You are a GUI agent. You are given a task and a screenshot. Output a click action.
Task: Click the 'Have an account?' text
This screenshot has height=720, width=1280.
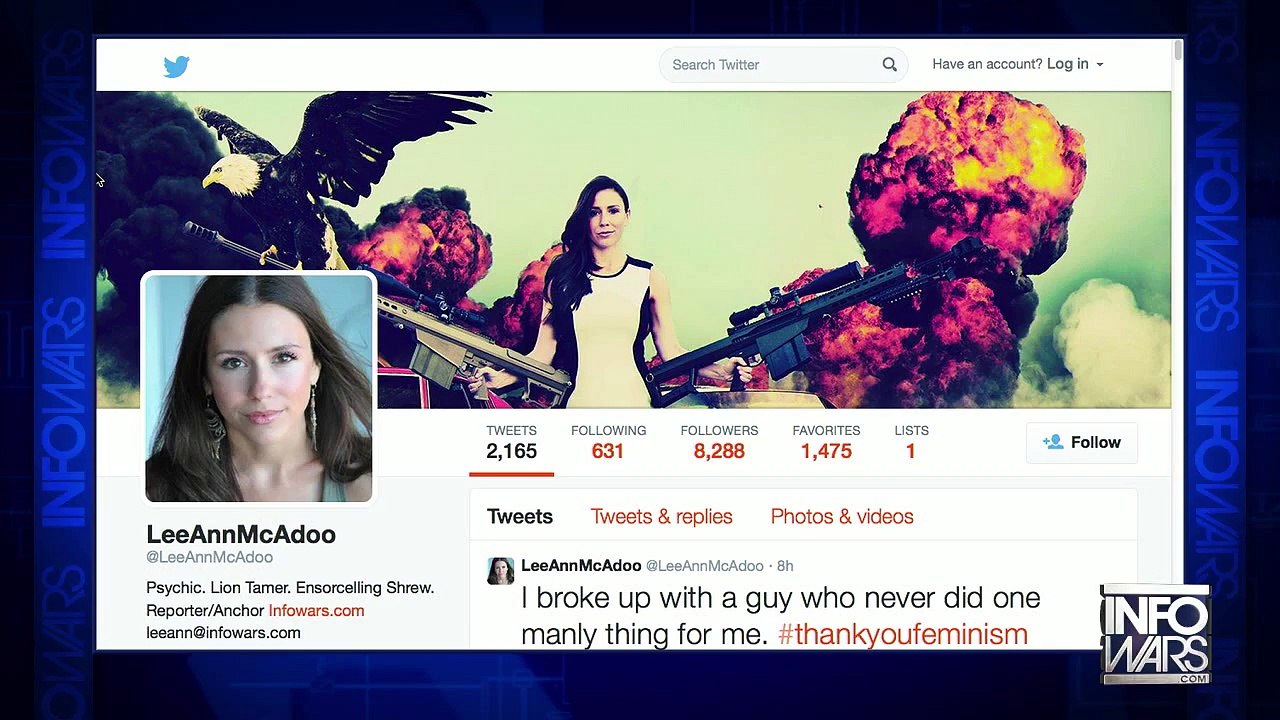pyautogui.click(x=987, y=64)
